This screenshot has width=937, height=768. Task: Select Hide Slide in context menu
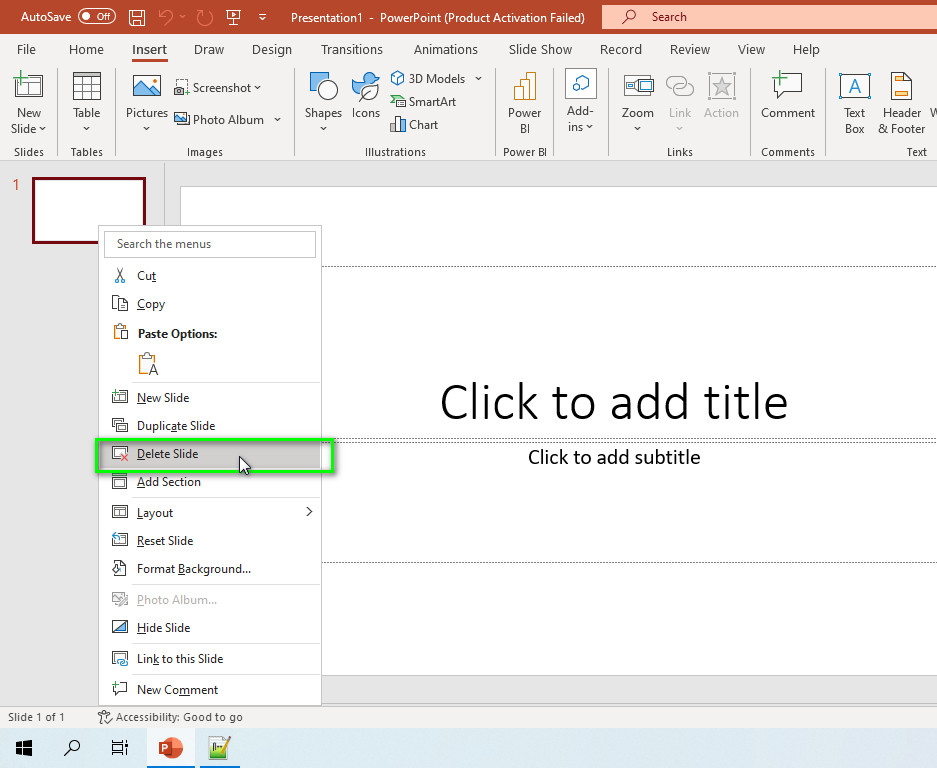point(210,628)
